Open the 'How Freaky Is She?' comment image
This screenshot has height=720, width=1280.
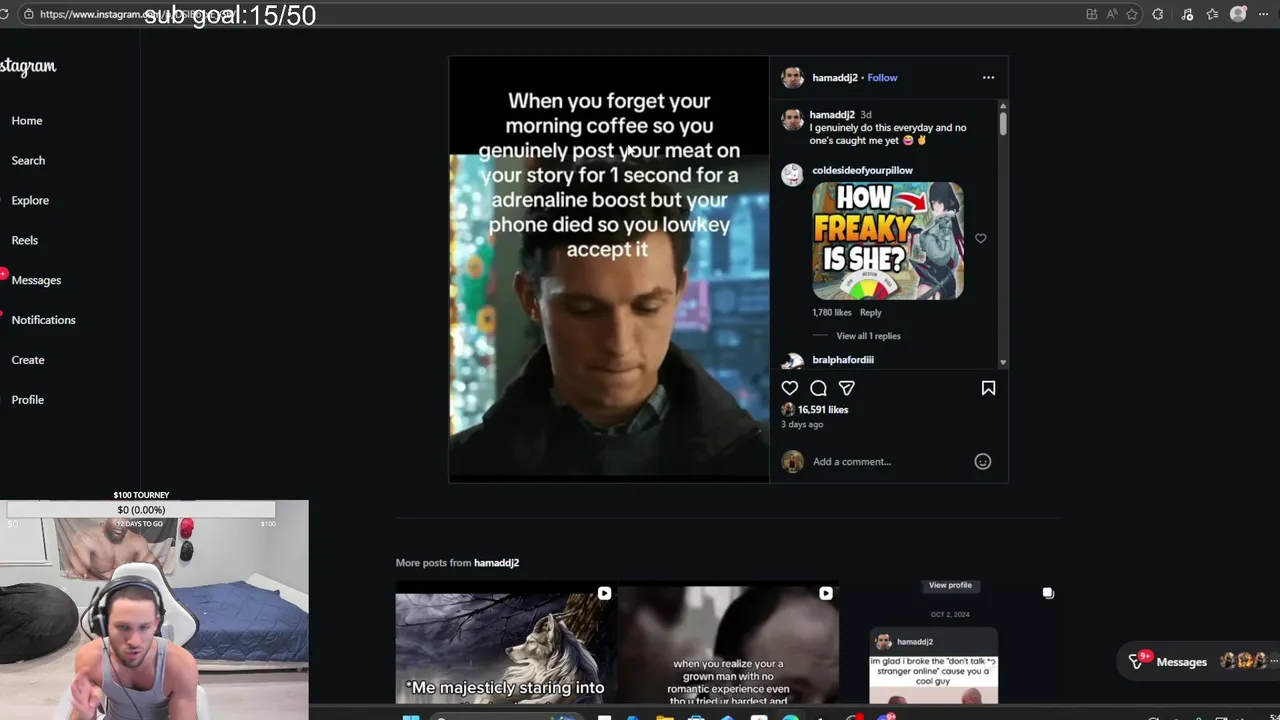point(888,240)
